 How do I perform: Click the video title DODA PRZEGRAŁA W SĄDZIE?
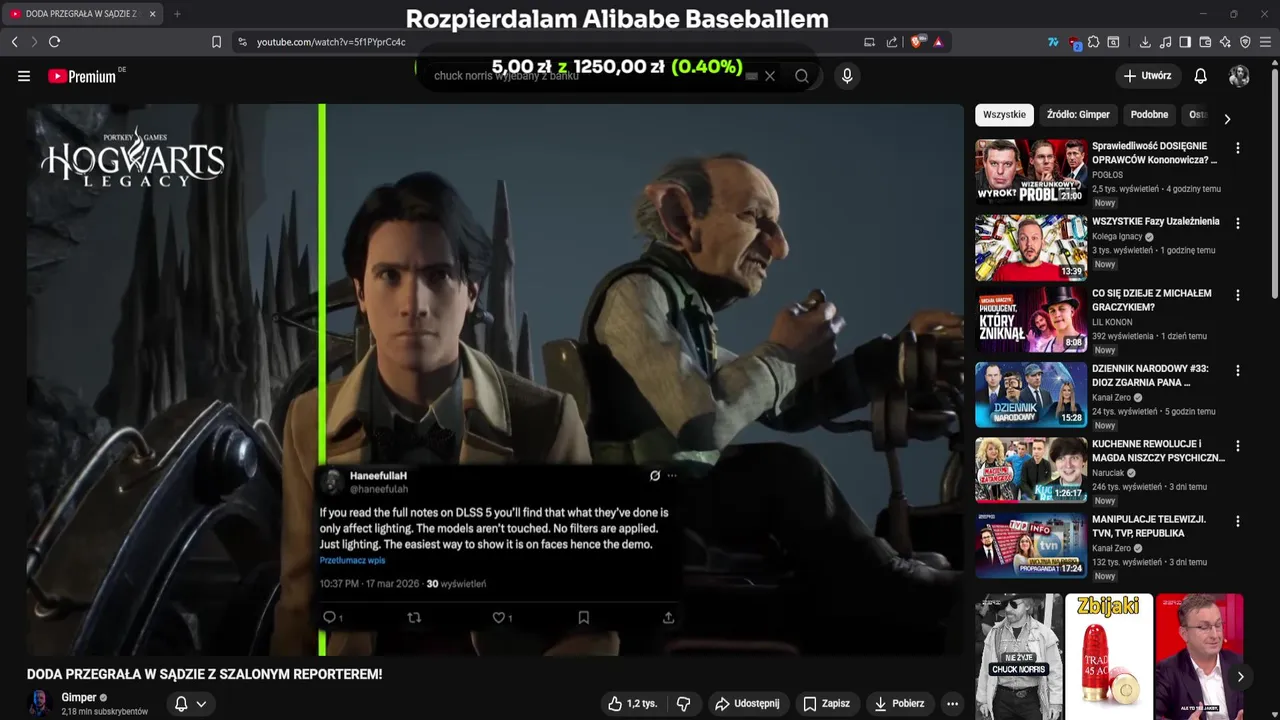205,675
